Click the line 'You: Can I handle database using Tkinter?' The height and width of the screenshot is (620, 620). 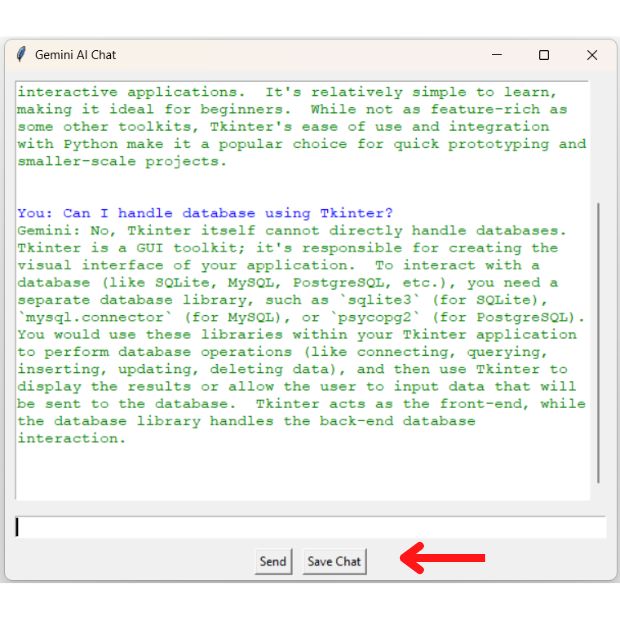coord(205,213)
